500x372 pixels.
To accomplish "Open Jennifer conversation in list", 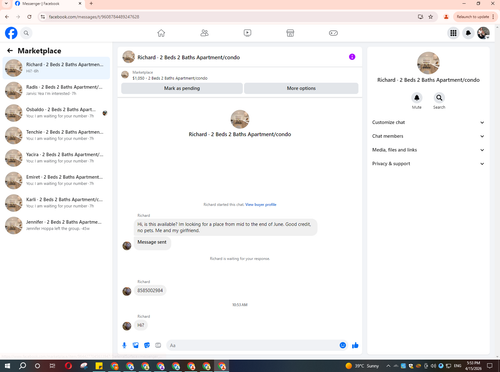I will (56, 225).
